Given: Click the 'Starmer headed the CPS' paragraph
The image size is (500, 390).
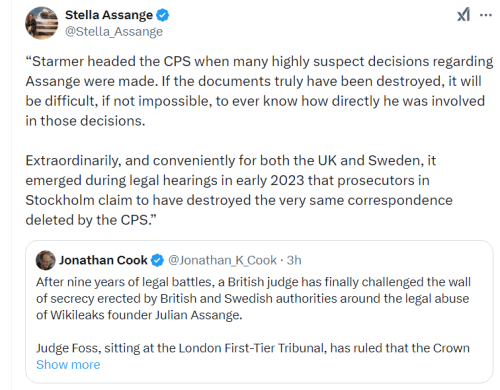Looking at the screenshot, I should point(259,91).
